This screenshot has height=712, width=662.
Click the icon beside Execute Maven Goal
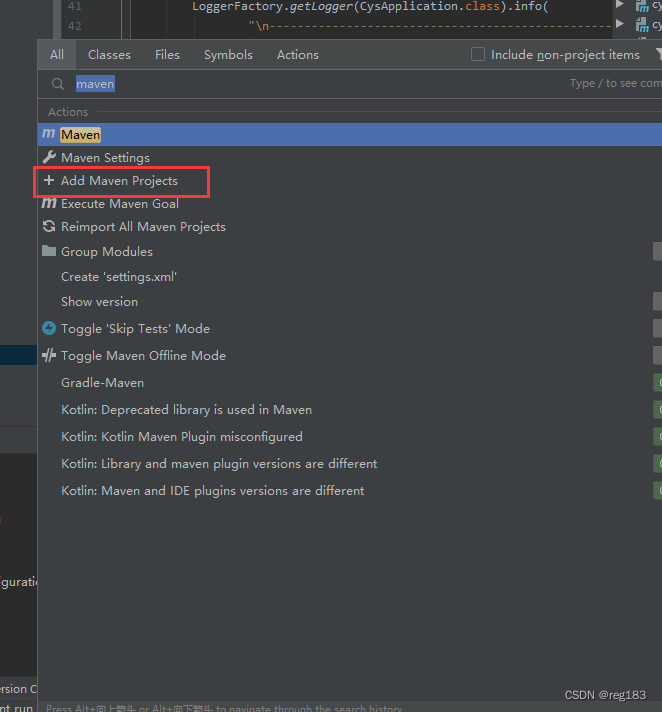49,203
